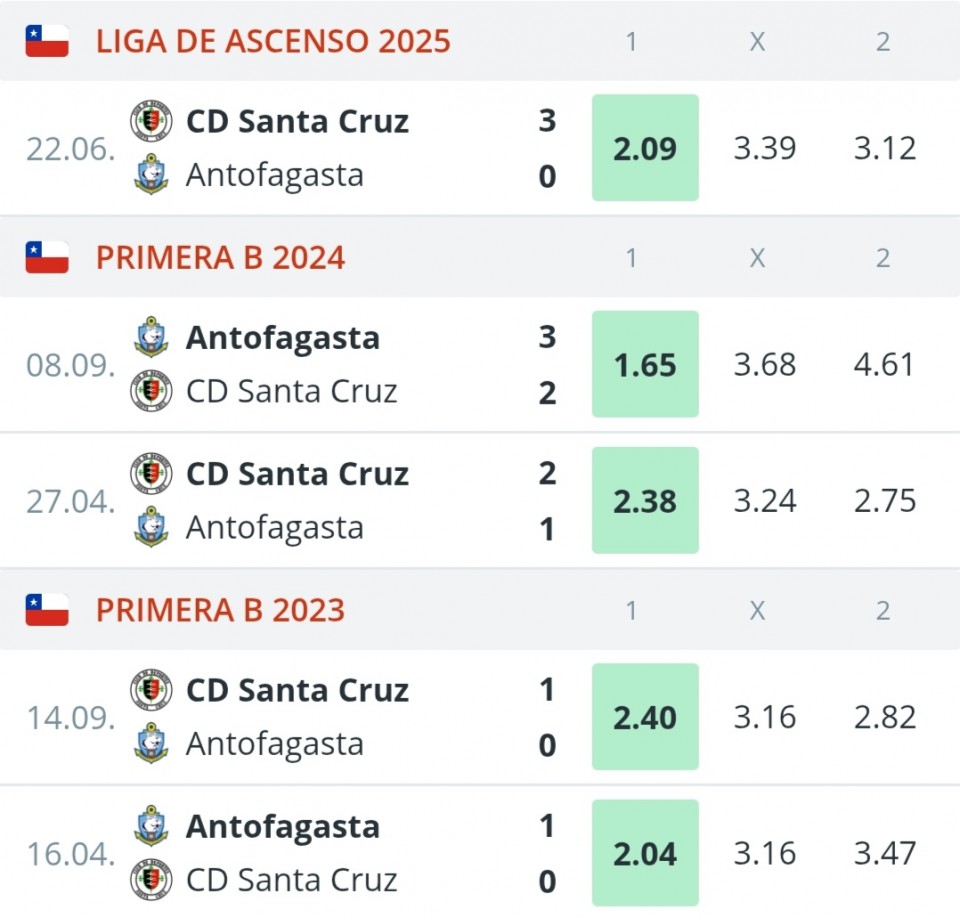
Task: Click Chile flag beside Primera B 2024
Action: pos(47,258)
